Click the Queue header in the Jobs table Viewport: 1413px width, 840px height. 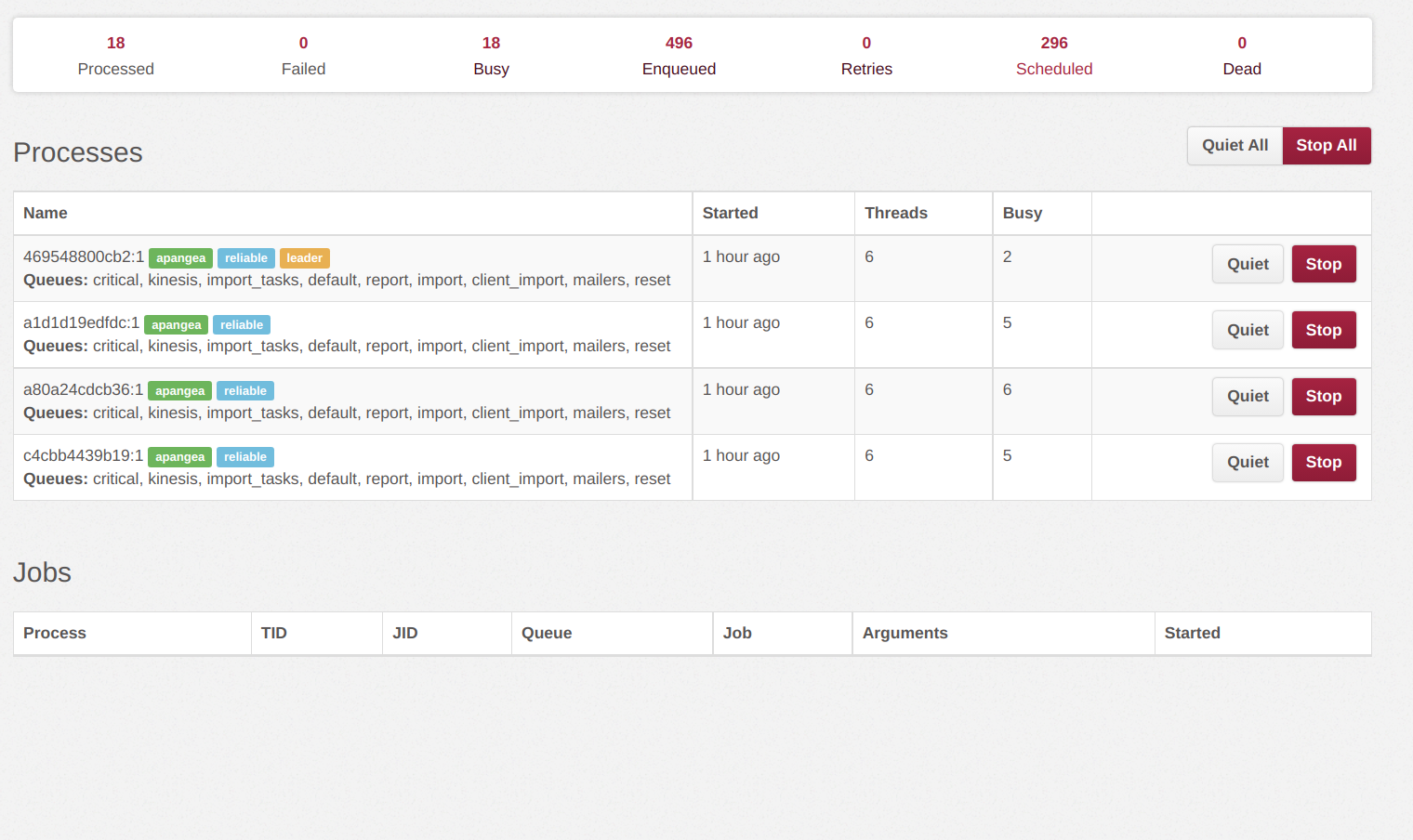547,633
